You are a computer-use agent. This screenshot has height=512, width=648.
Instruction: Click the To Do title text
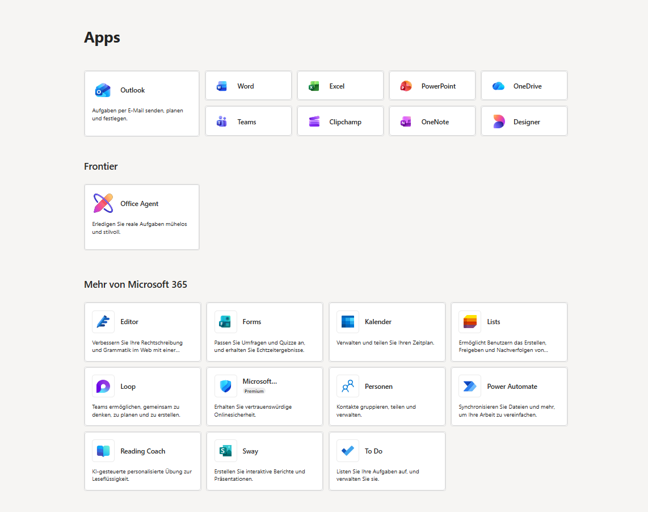[373, 451]
